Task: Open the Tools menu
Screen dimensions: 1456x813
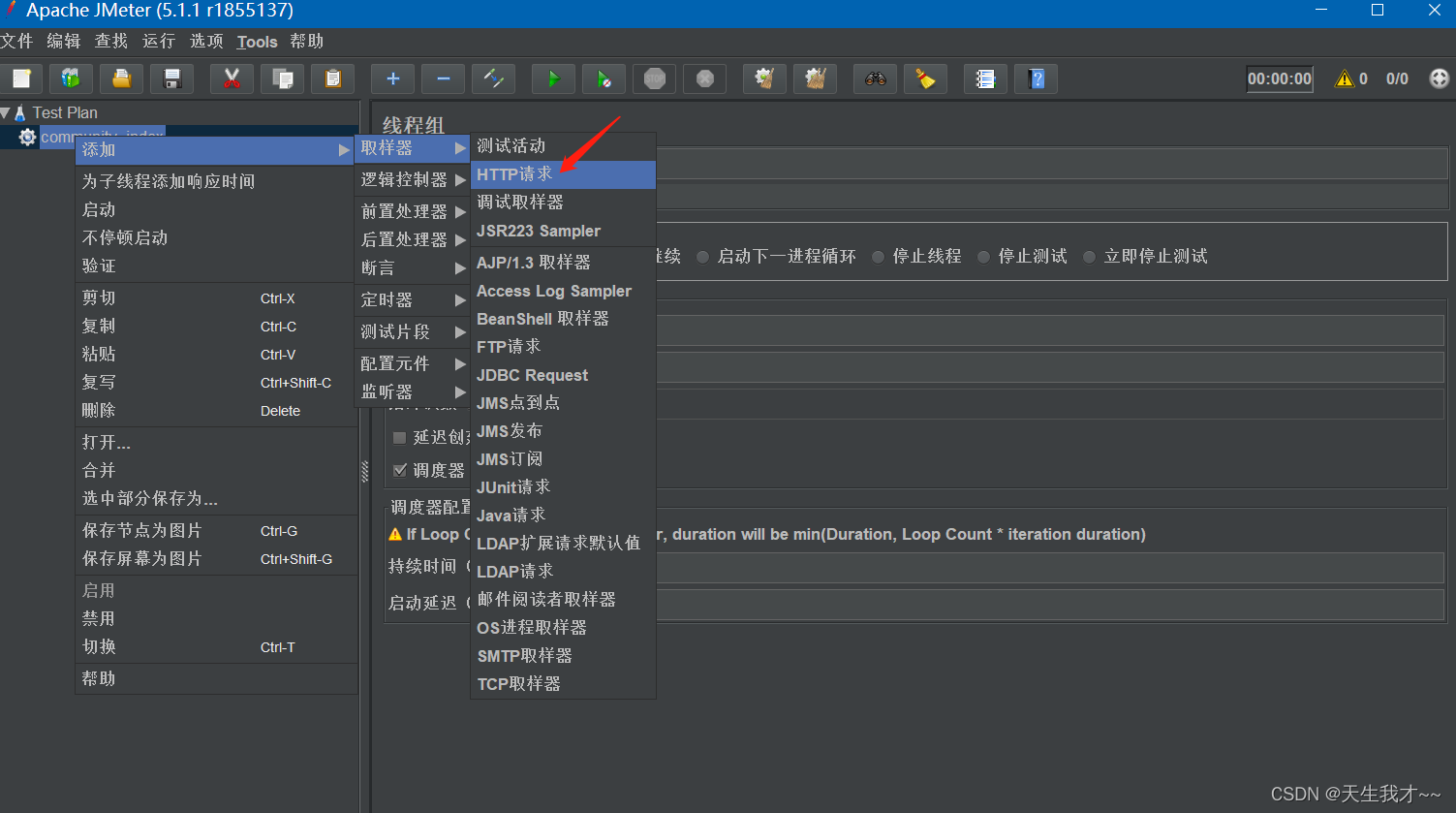Action: click(x=257, y=42)
